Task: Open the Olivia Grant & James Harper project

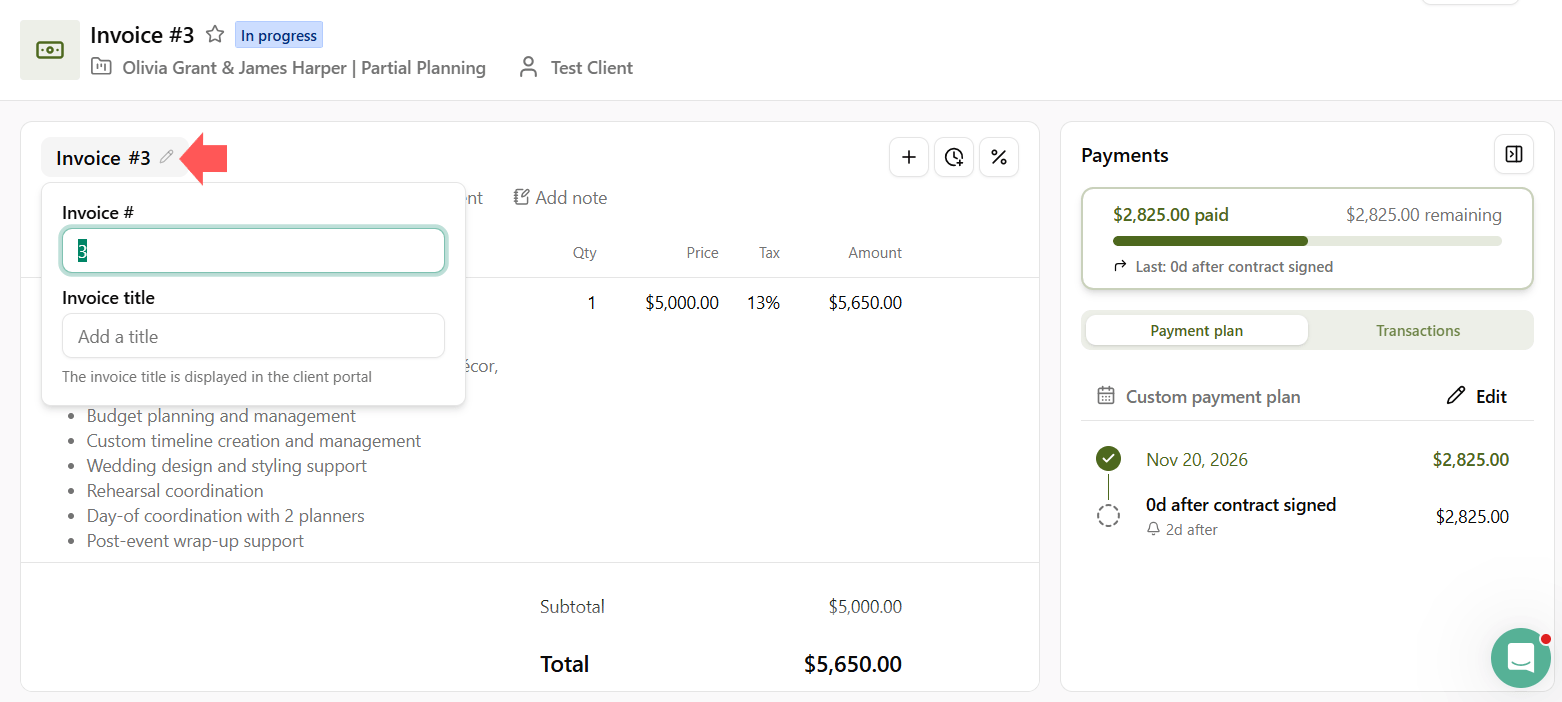Action: point(304,68)
